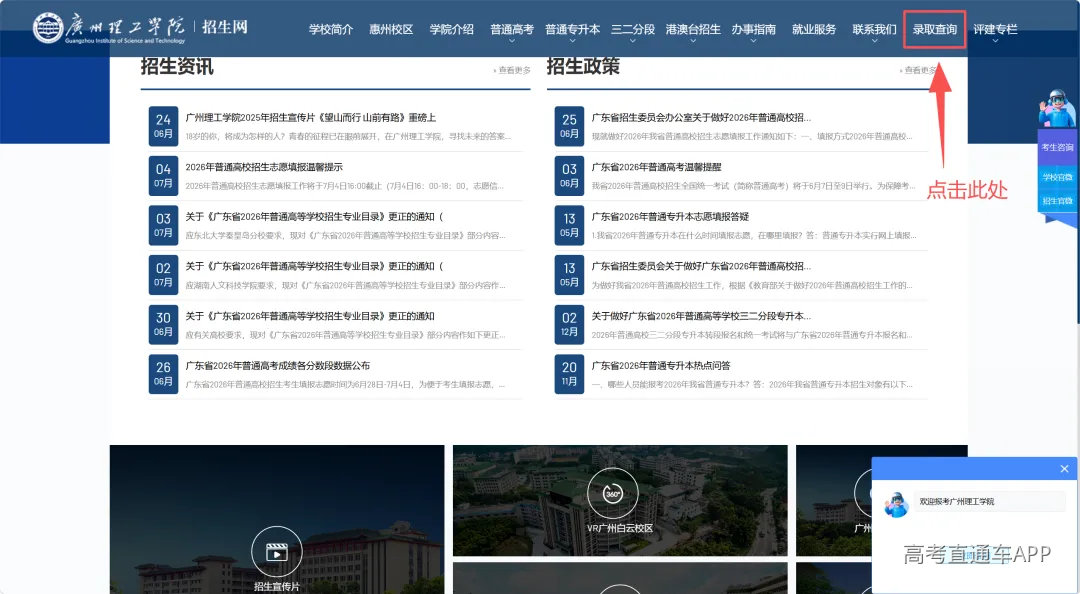Open the 学校官微 side button
Screen dimensions: 1080x594
pyautogui.click(x=1057, y=177)
